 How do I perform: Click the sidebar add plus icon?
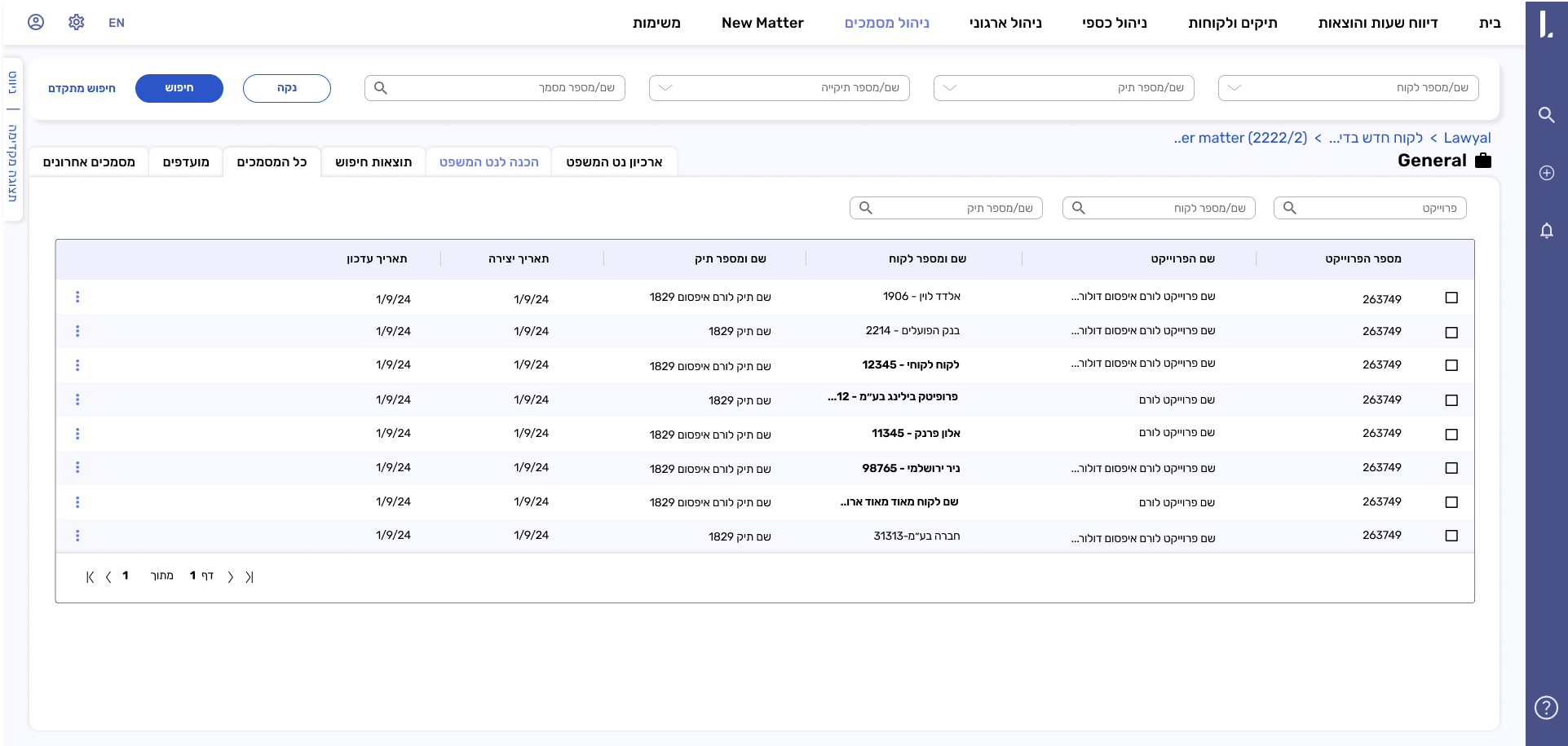(1546, 173)
